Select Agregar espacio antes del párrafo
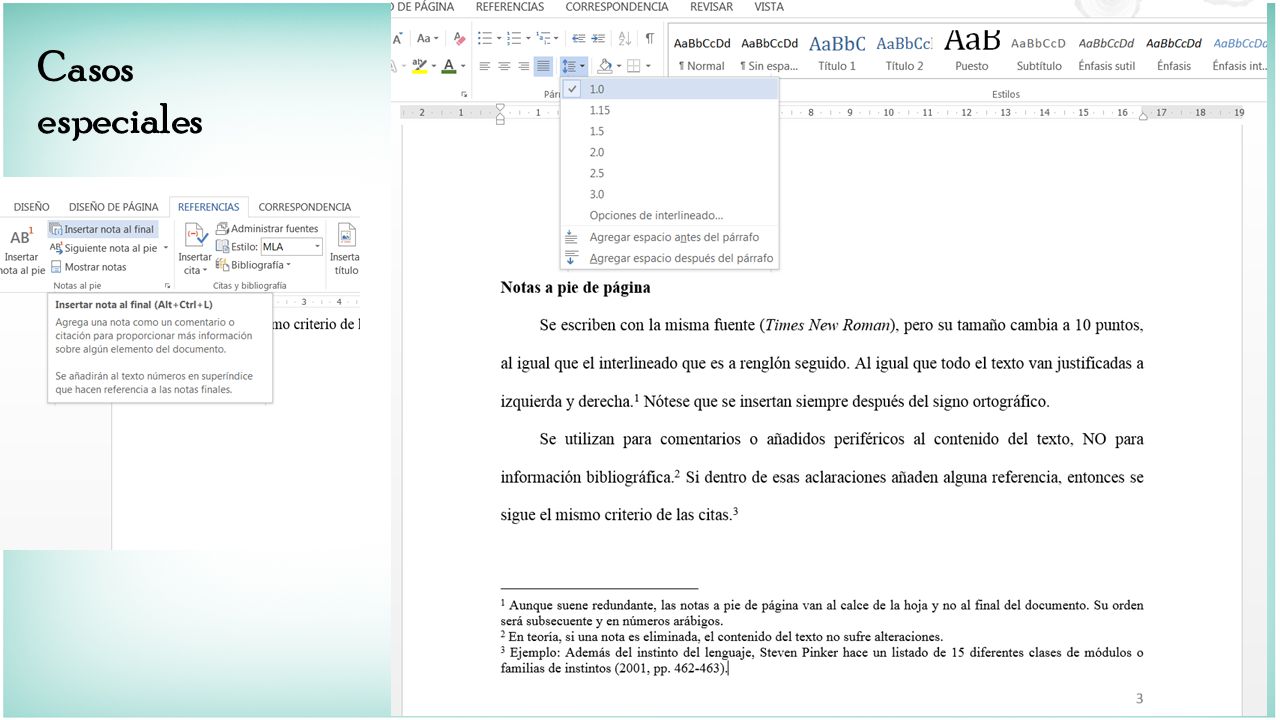Viewport: 1280px width, 720px height. pyautogui.click(x=669, y=237)
